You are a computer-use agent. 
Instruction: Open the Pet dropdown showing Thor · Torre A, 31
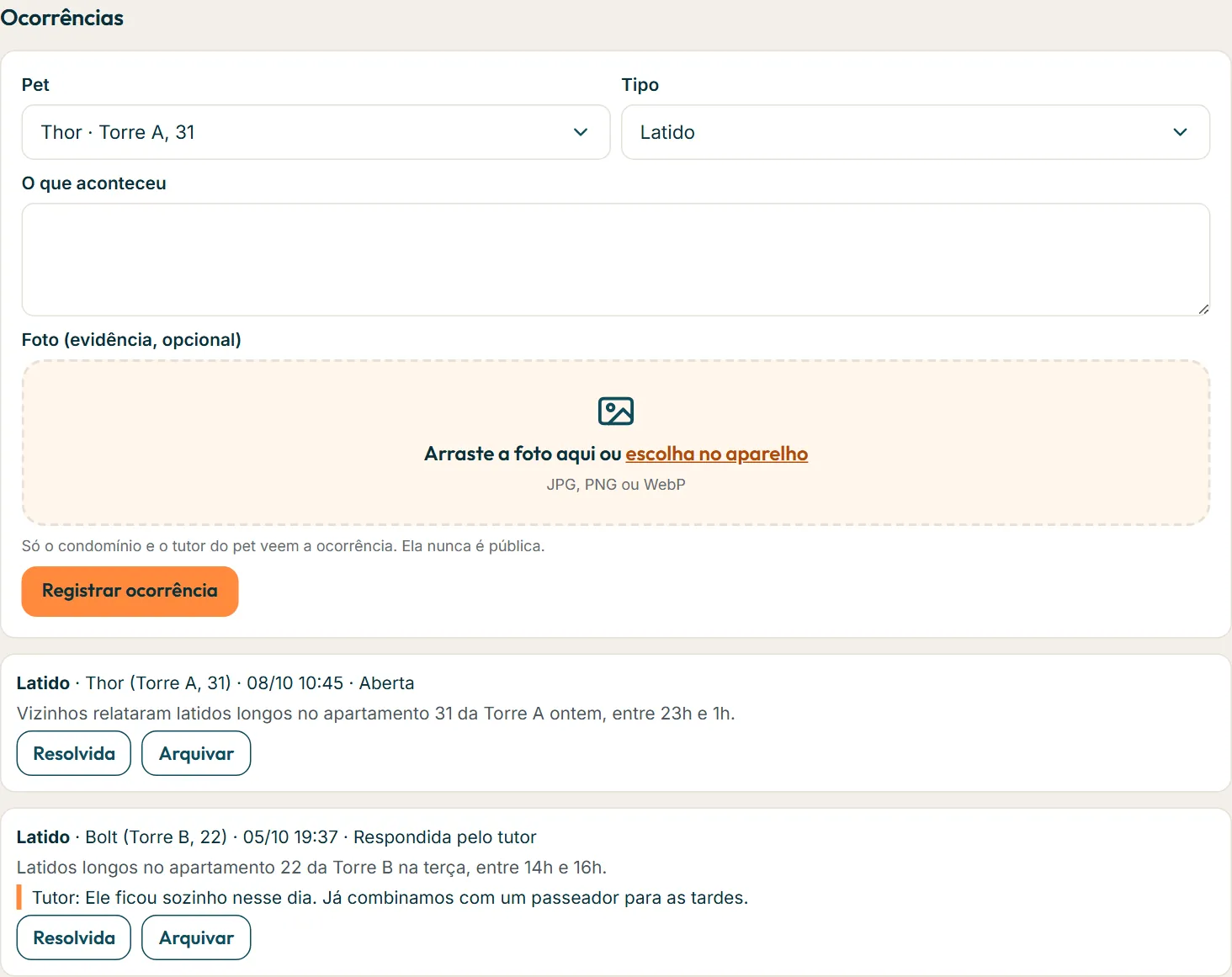[x=316, y=132]
